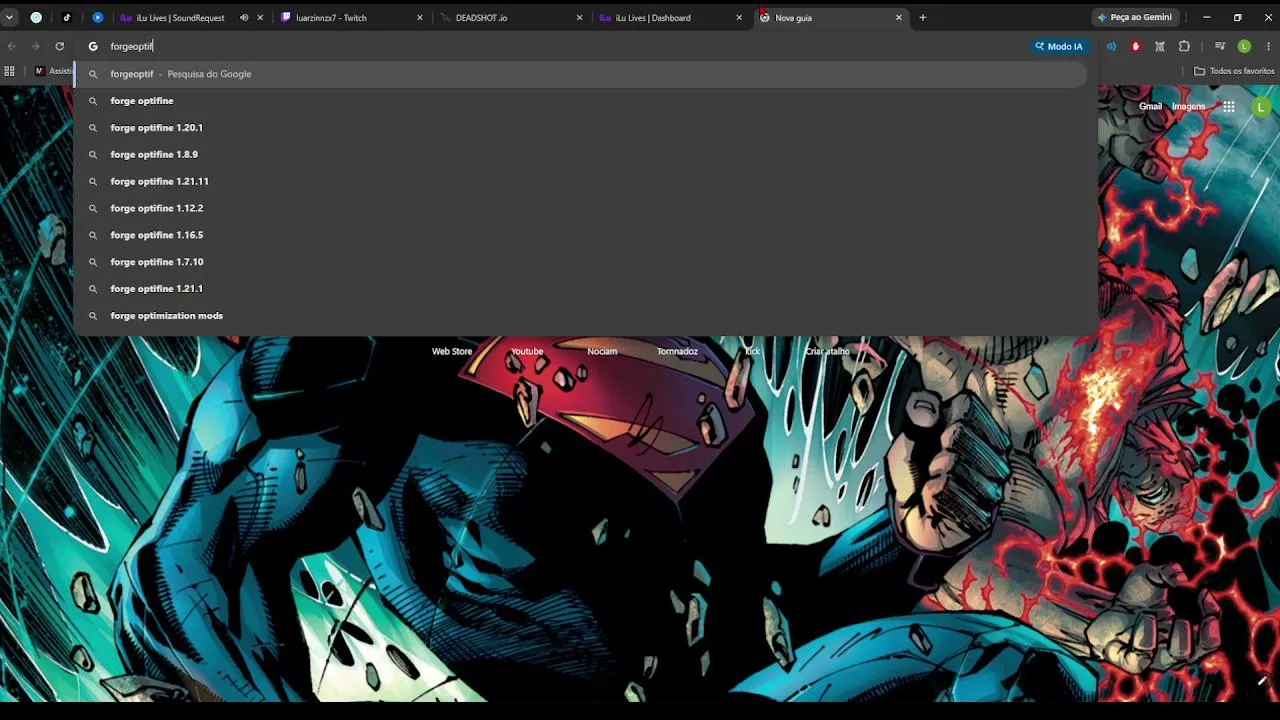1280x720 pixels.
Task: Open the Assistir bookmark with M icon
Action: pyautogui.click(x=53, y=71)
